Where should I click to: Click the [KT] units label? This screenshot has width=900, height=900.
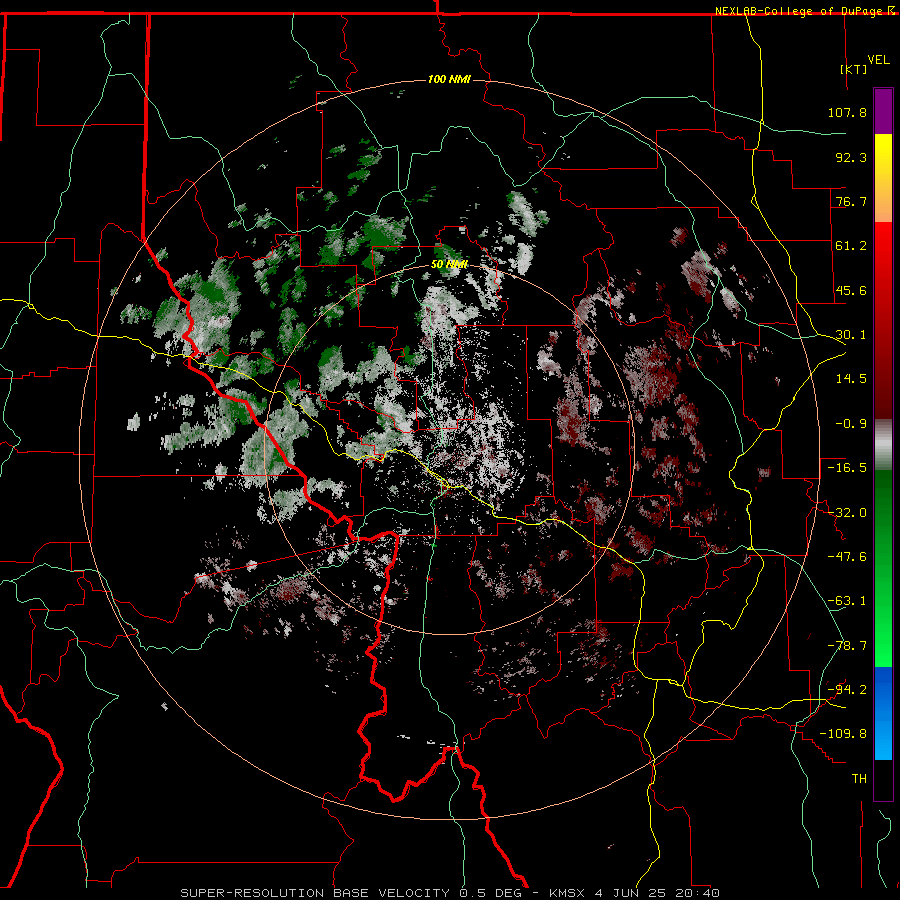click(854, 69)
